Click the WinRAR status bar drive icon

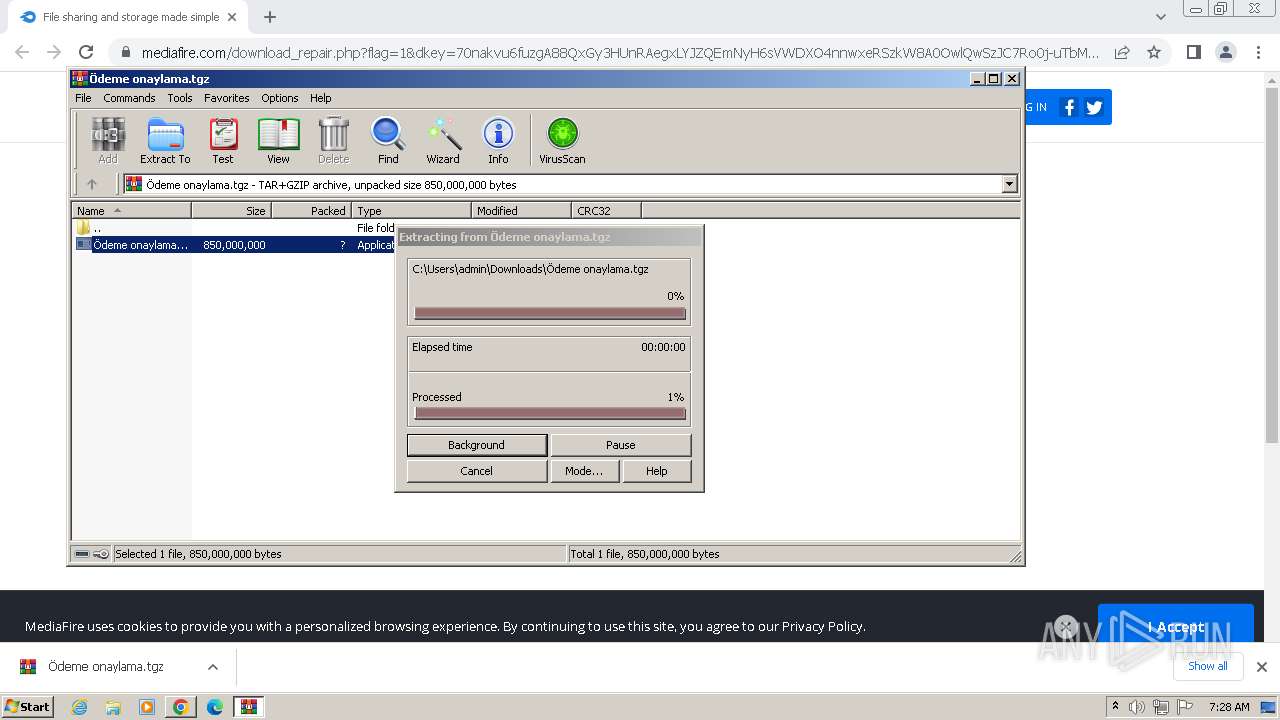82,554
